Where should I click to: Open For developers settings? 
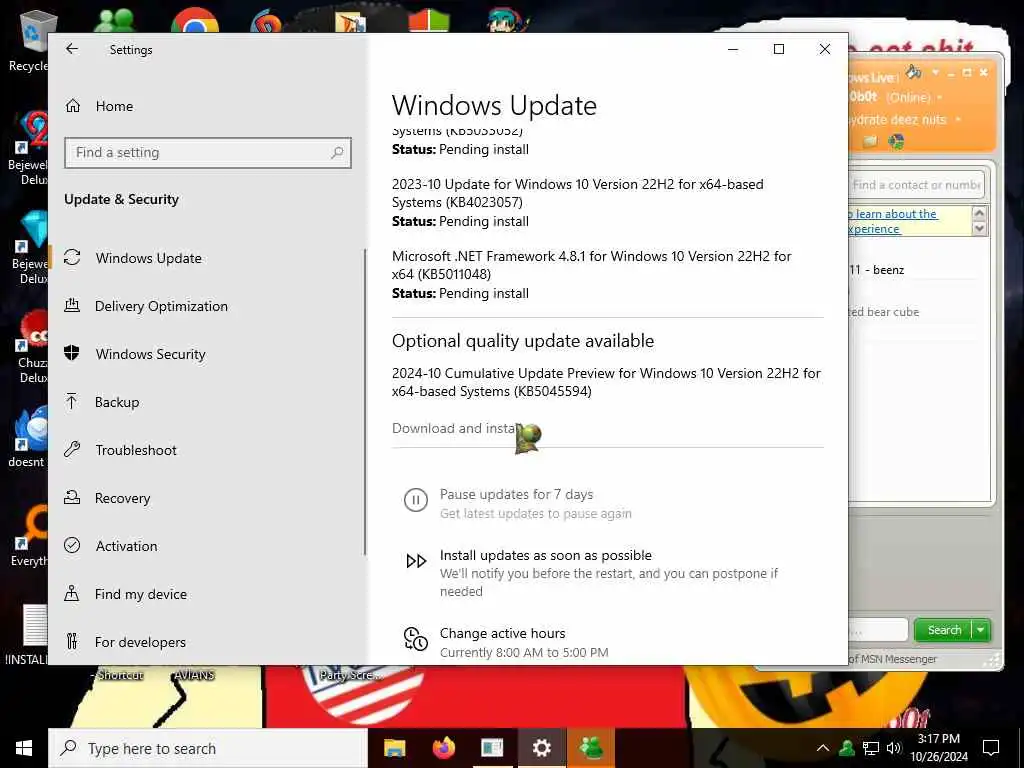140,642
